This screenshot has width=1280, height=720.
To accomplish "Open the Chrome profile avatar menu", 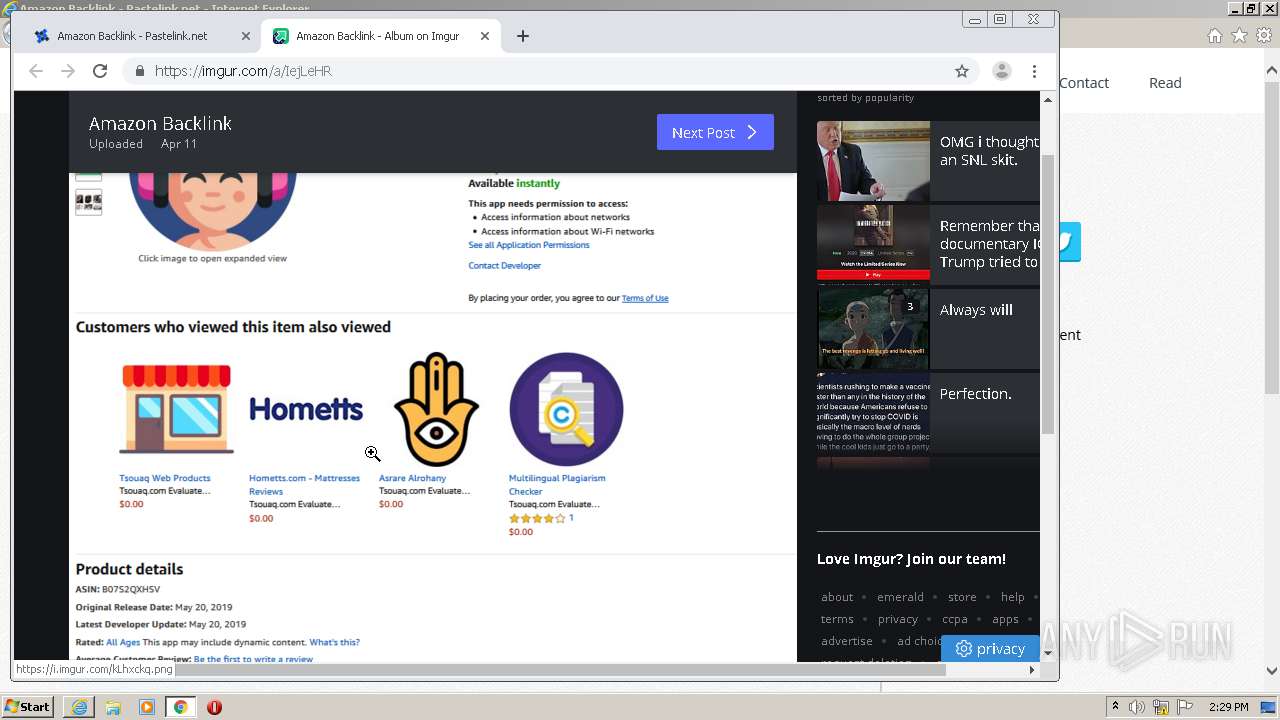I will (1001, 71).
